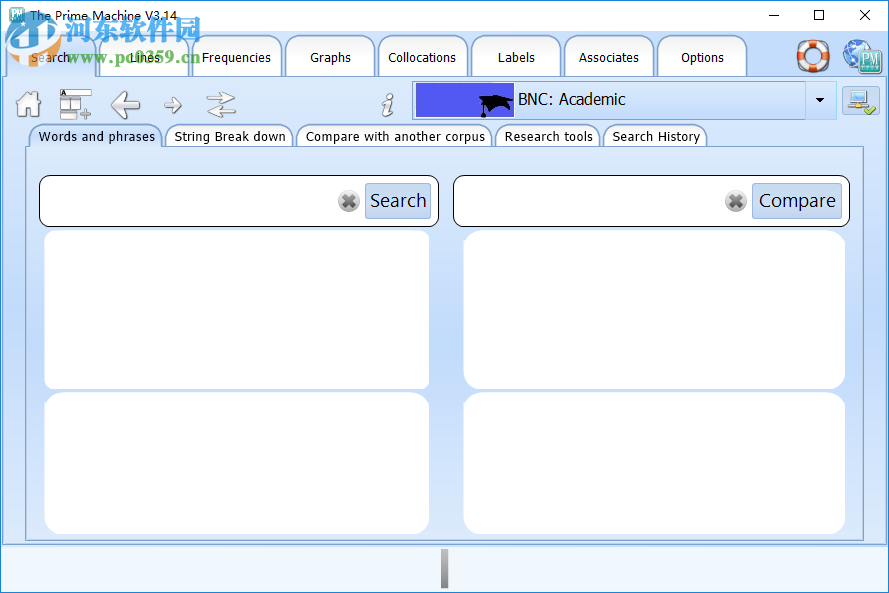This screenshot has height=593, width=889.
Task: Click the add table layout icon
Action: [75, 104]
